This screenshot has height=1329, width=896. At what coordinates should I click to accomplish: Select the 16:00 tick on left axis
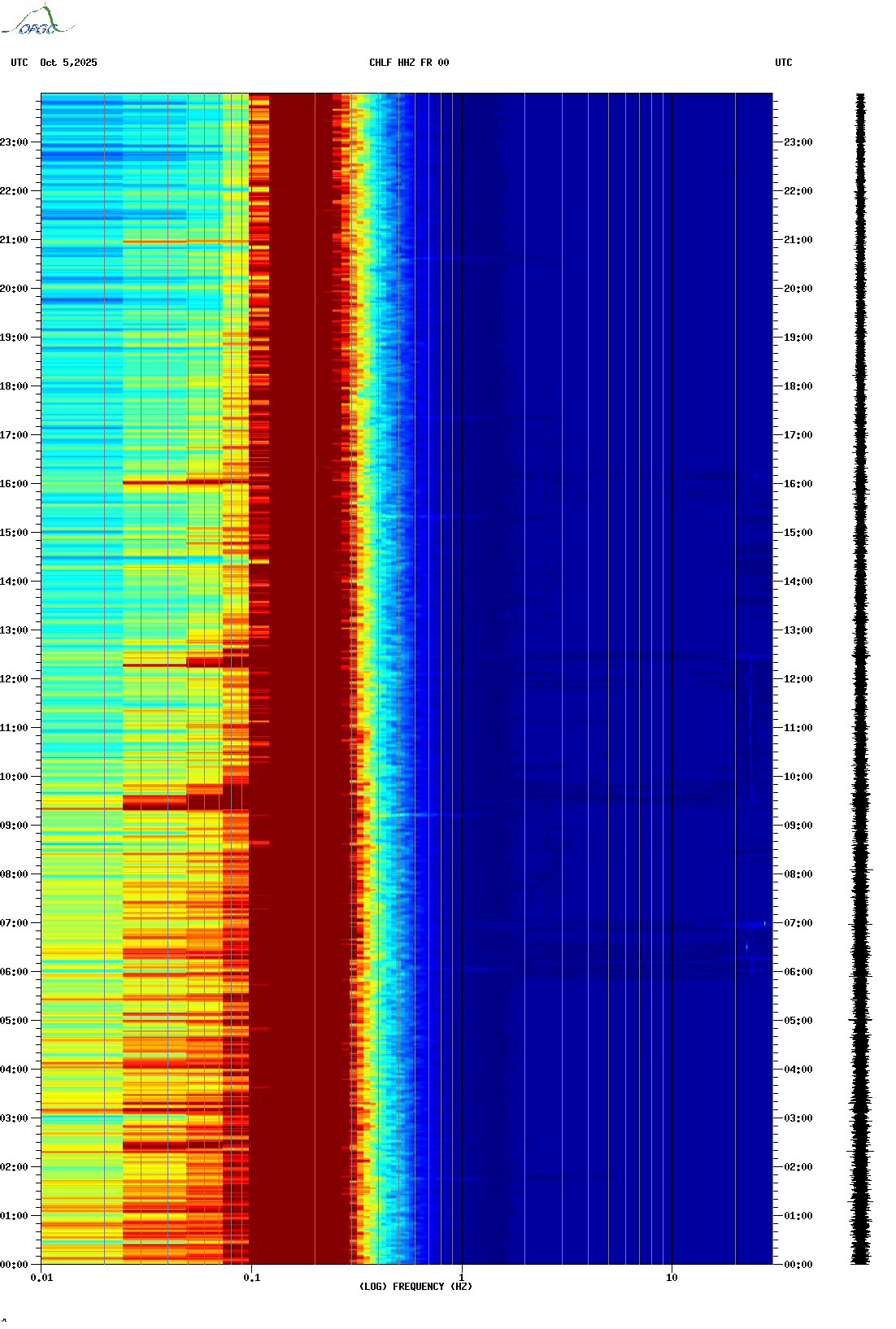(15, 484)
